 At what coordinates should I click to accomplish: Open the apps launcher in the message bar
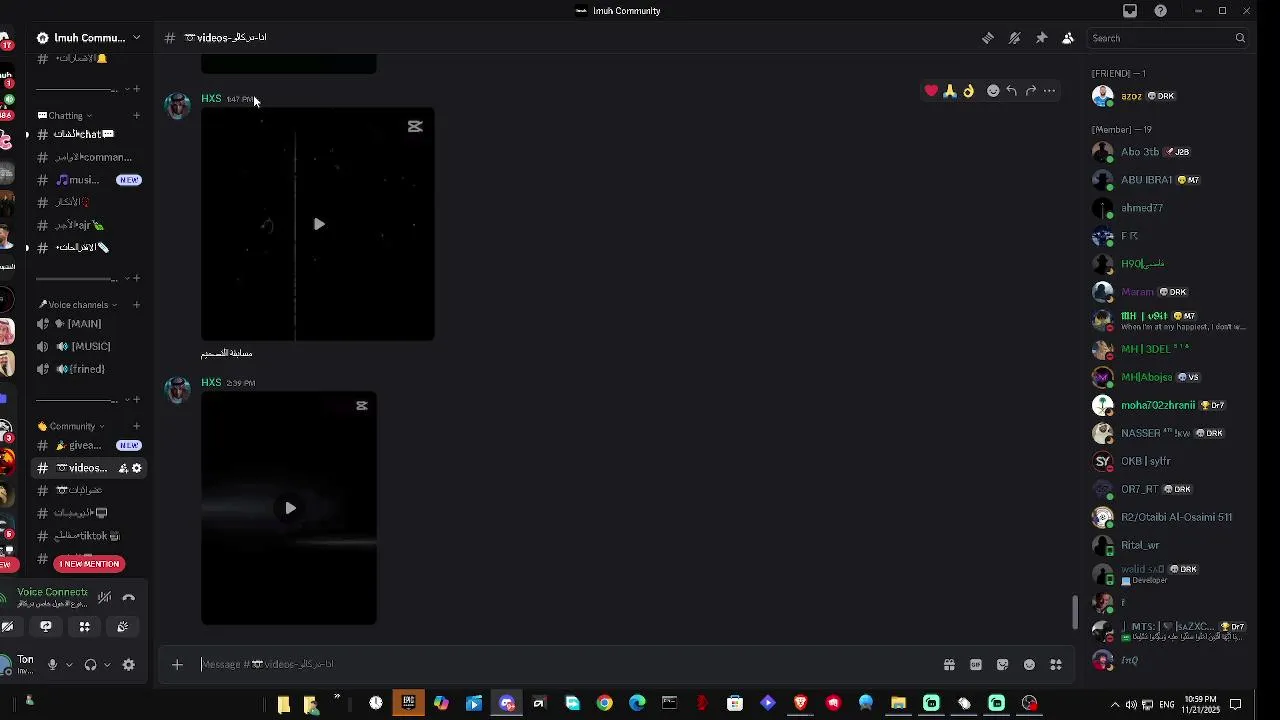[1056, 665]
